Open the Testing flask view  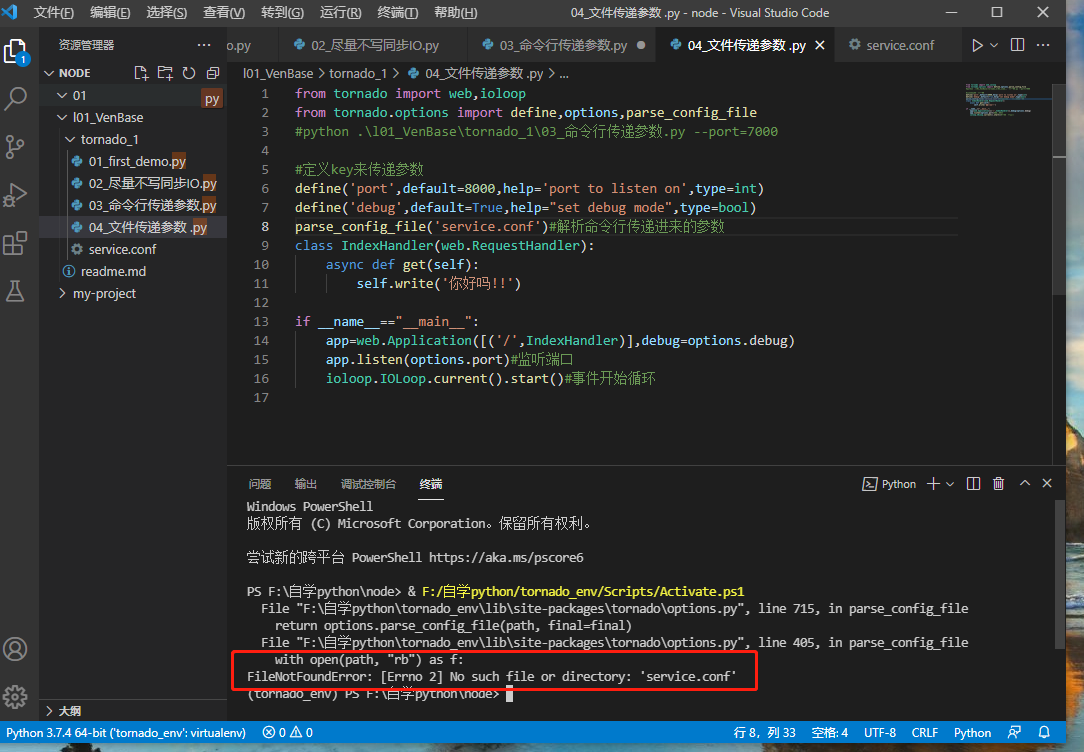pyautogui.click(x=15, y=291)
